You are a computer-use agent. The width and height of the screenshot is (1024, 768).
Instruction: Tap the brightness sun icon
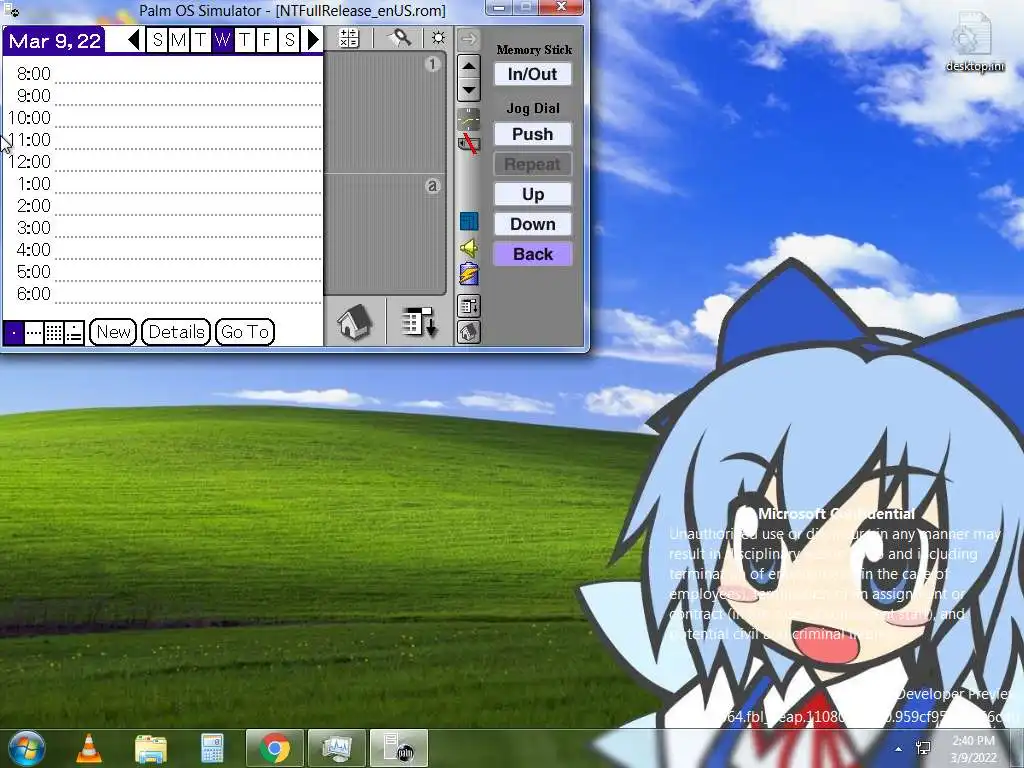click(x=438, y=39)
